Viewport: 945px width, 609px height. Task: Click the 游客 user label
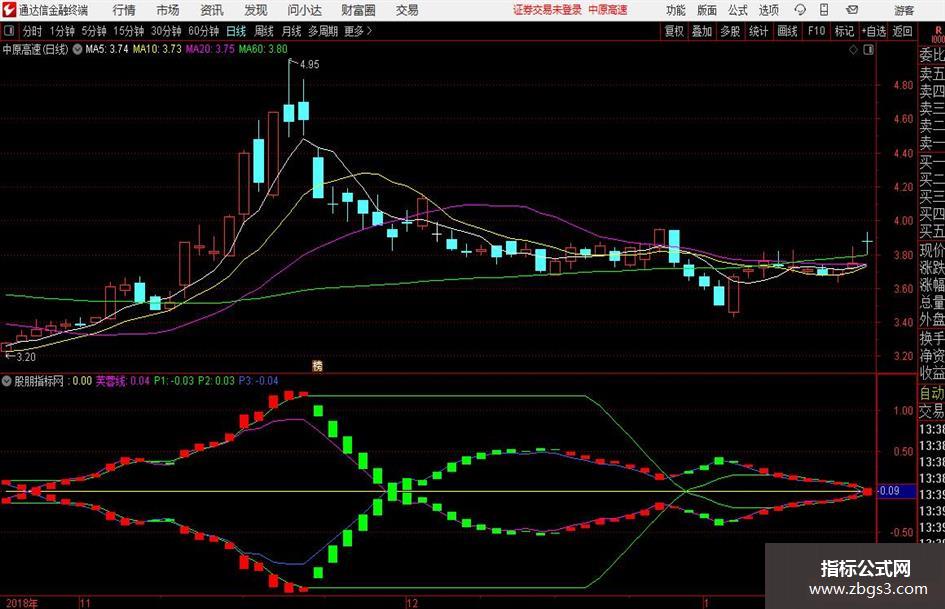(x=903, y=10)
